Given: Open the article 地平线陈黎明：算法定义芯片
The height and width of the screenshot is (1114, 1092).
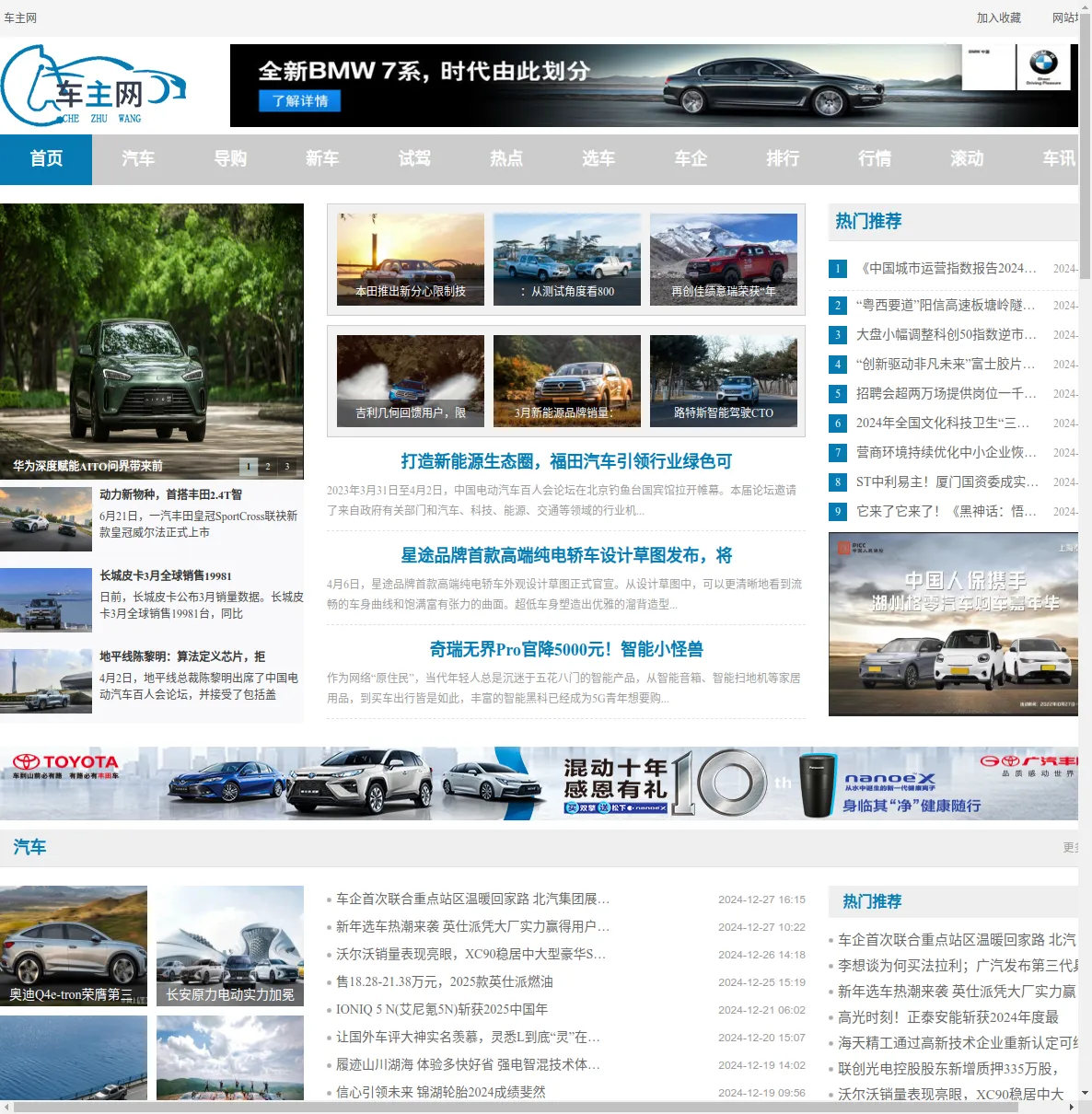Looking at the screenshot, I should point(182,656).
